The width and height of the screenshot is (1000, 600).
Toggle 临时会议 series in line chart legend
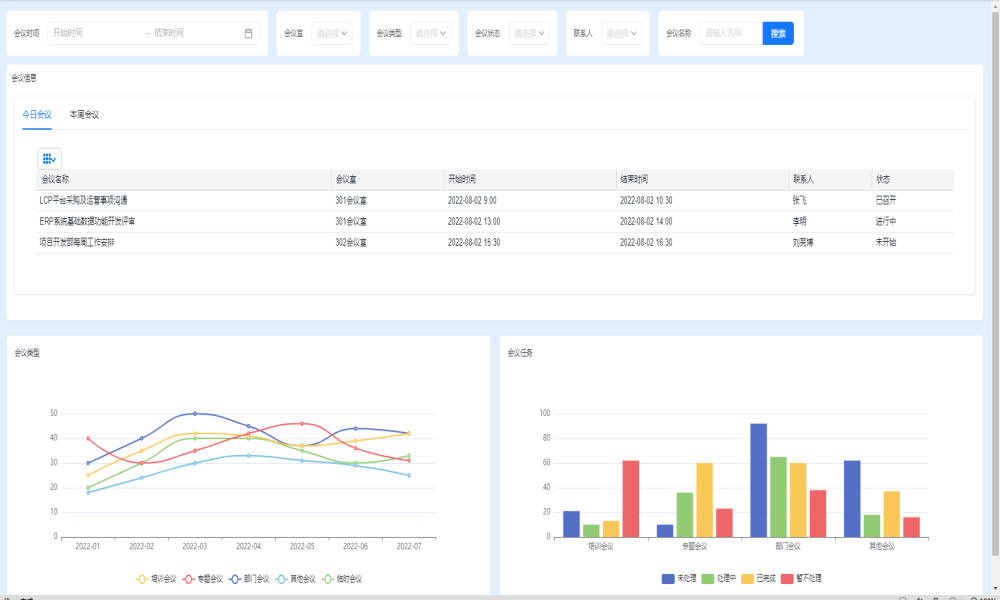[342, 579]
